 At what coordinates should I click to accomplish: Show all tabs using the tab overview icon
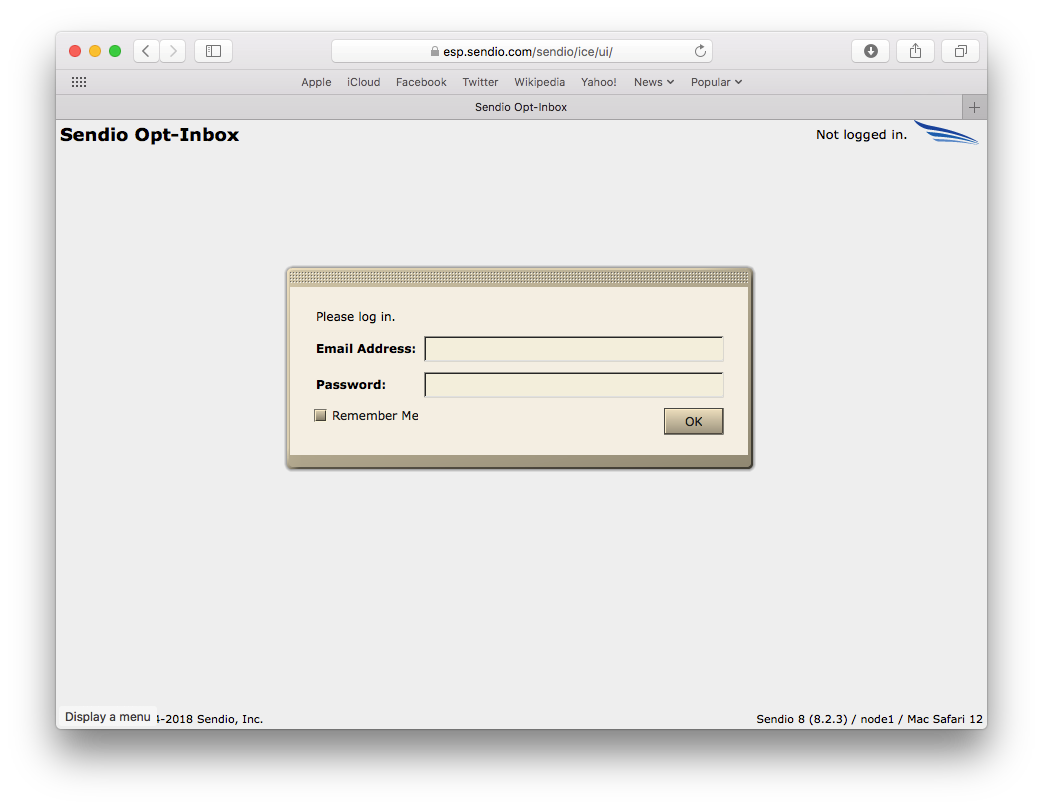[960, 50]
